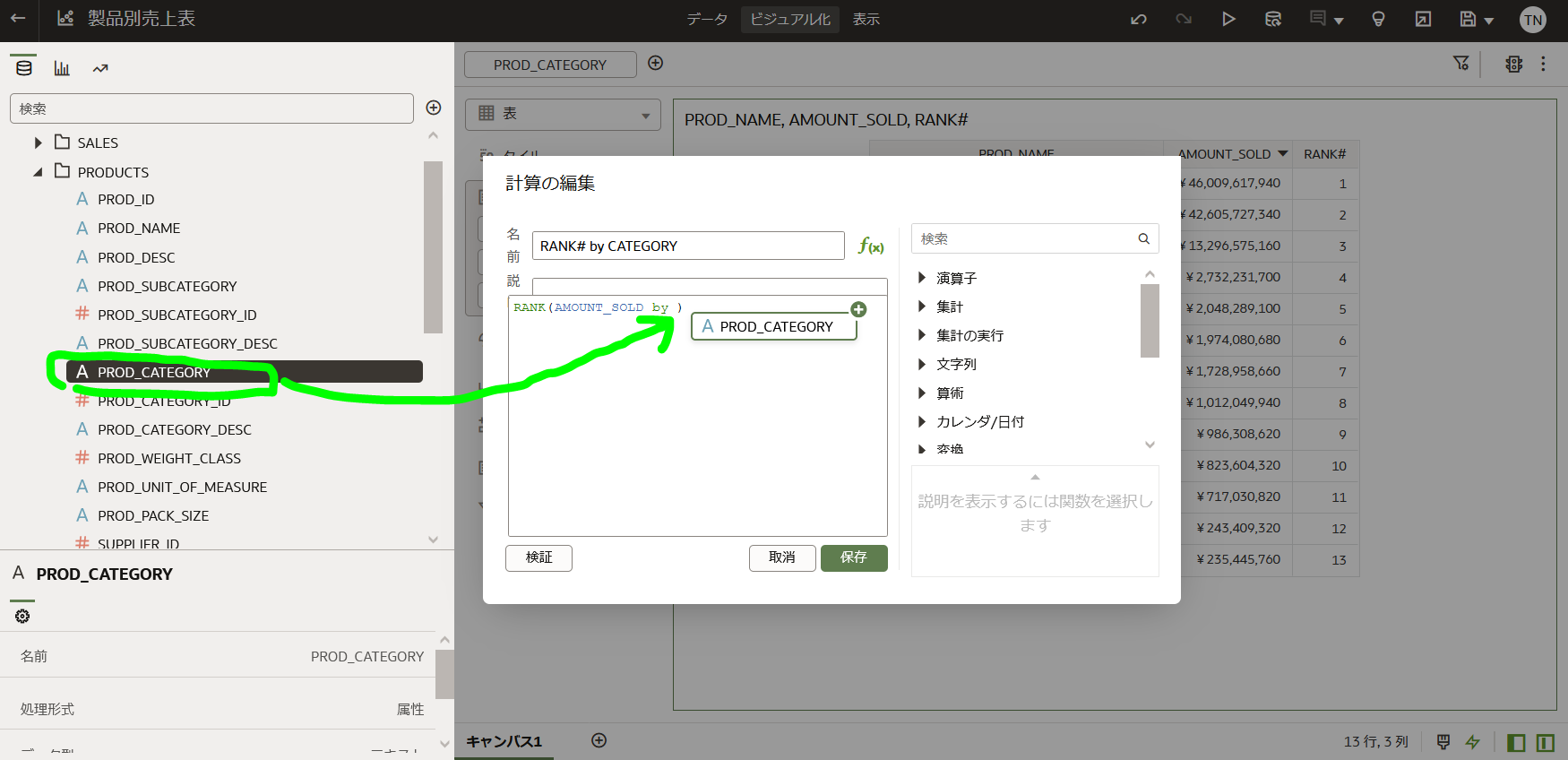Expand the 集計 function category
Screen dimensions: 1568x760
click(921, 307)
